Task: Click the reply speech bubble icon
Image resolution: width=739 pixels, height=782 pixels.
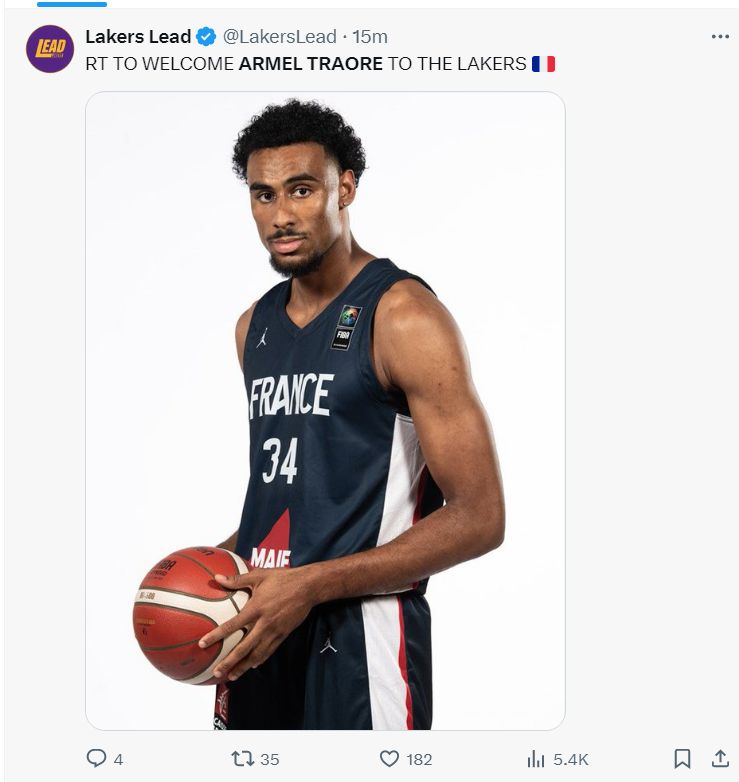Action: point(96,759)
